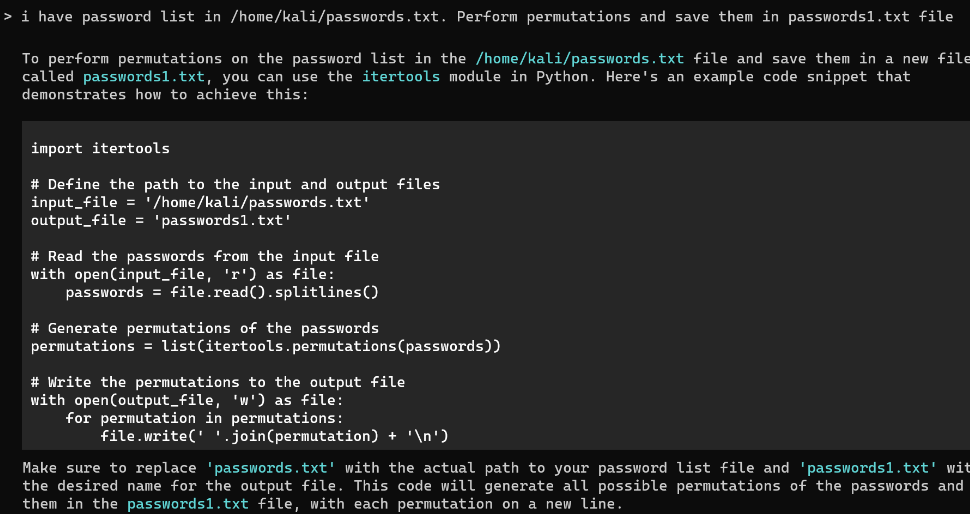Screen dimensions: 970x514
Task: Click the cyan /home/kali/passwords.txt path in the reply
Action: click(580, 59)
